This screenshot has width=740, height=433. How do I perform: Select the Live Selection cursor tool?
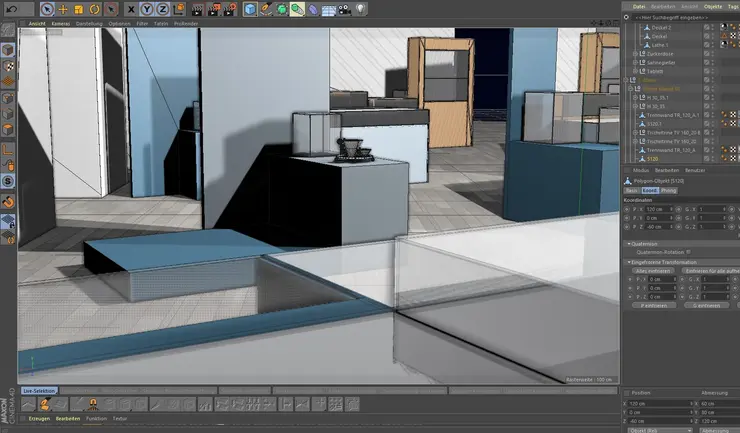point(47,9)
